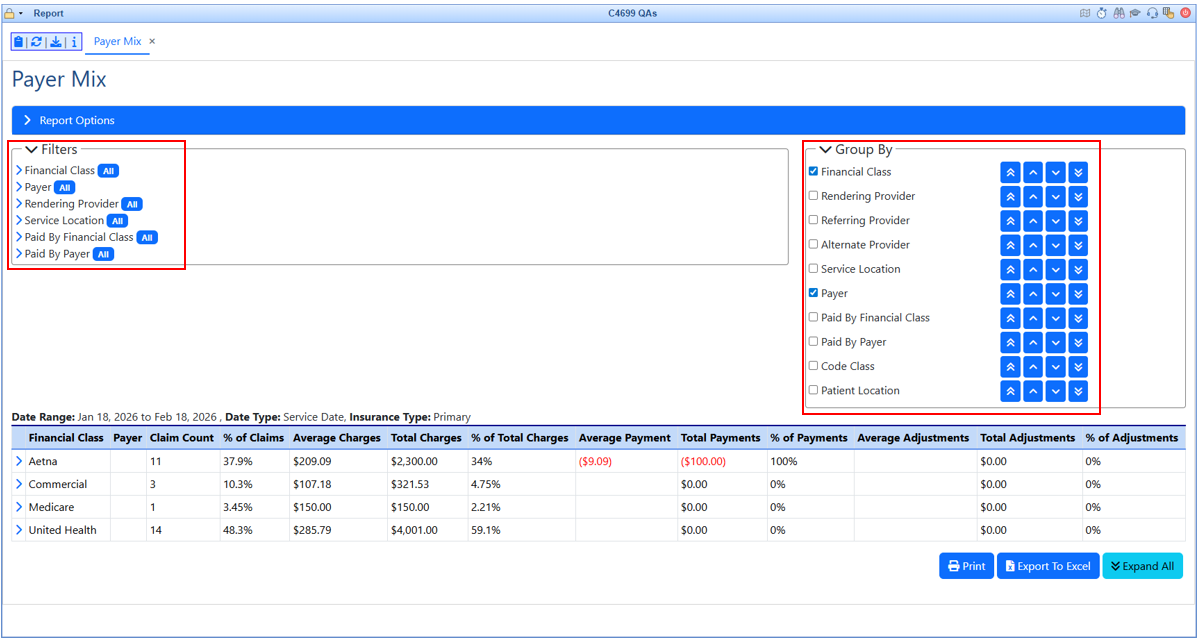The width and height of the screenshot is (1199, 643).
Task: Click Export To Excel button
Action: pos(1048,566)
